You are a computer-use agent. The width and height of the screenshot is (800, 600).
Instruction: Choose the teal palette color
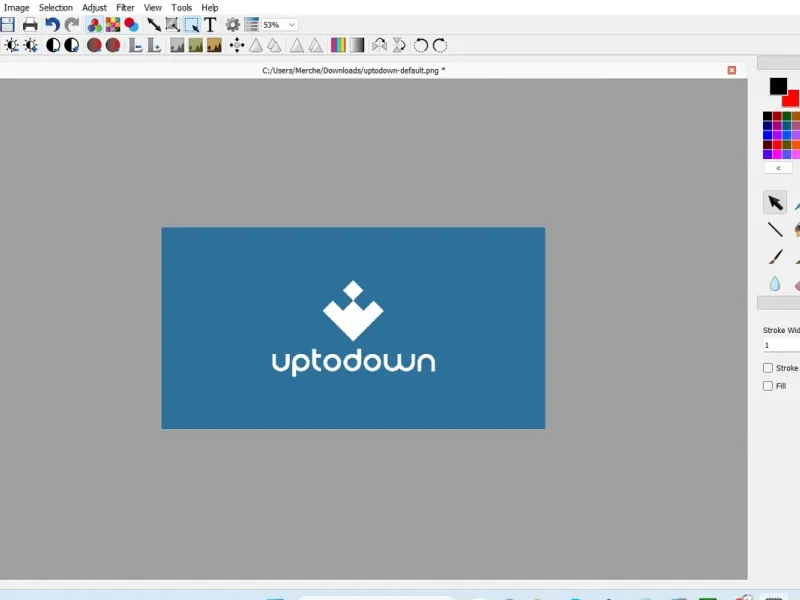787,126
